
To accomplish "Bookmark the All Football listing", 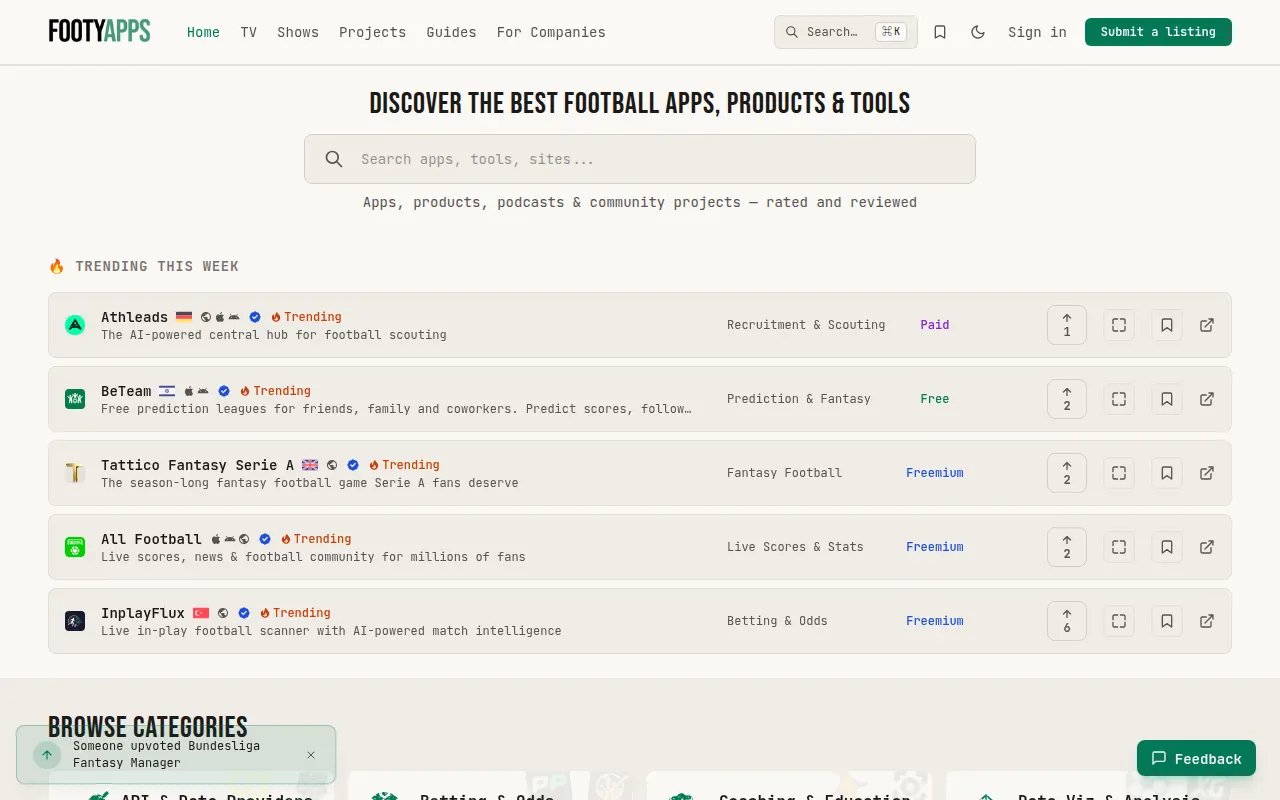I will coord(1167,547).
